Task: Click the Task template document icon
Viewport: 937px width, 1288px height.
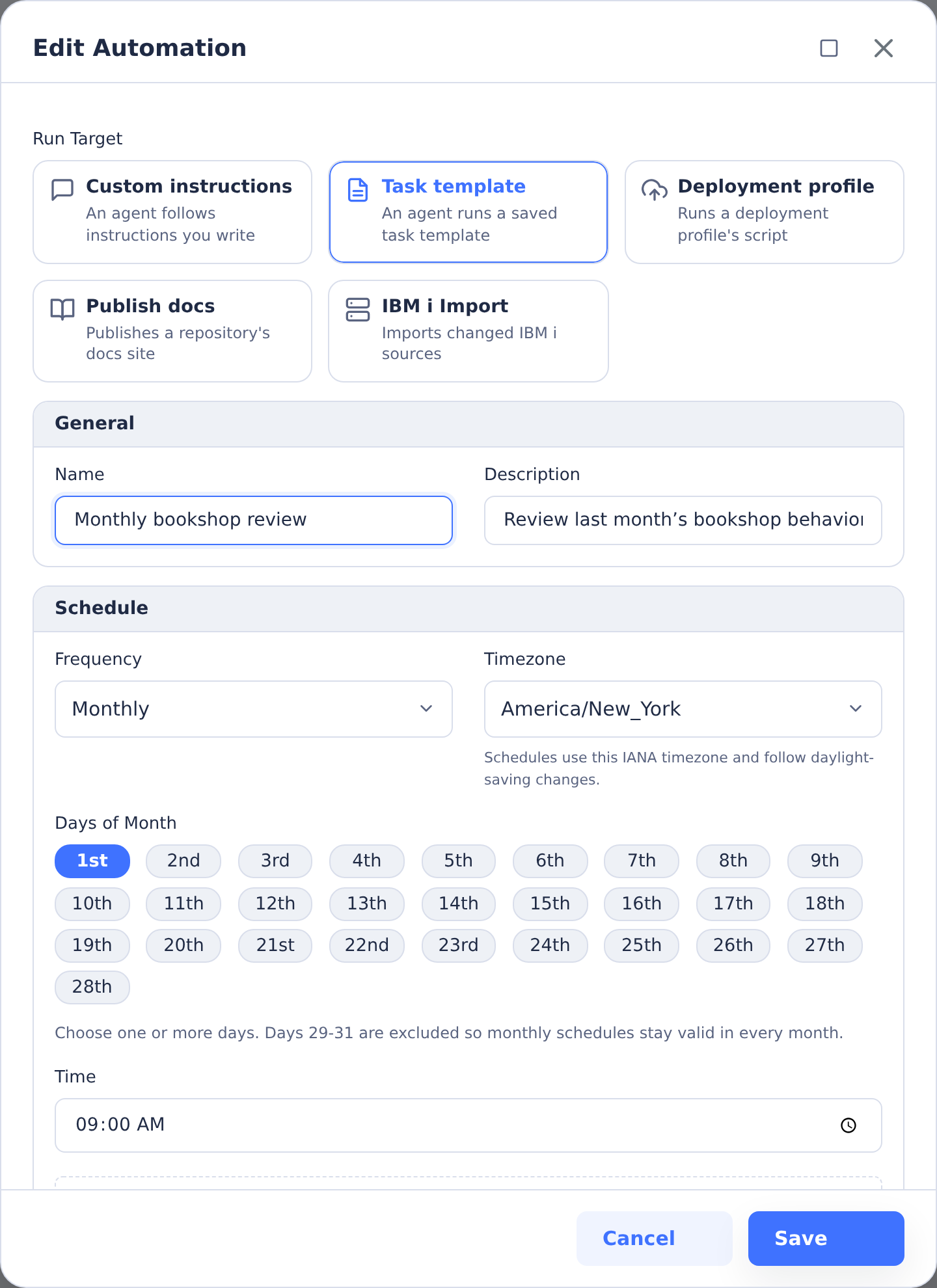Action: [x=358, y=190]
